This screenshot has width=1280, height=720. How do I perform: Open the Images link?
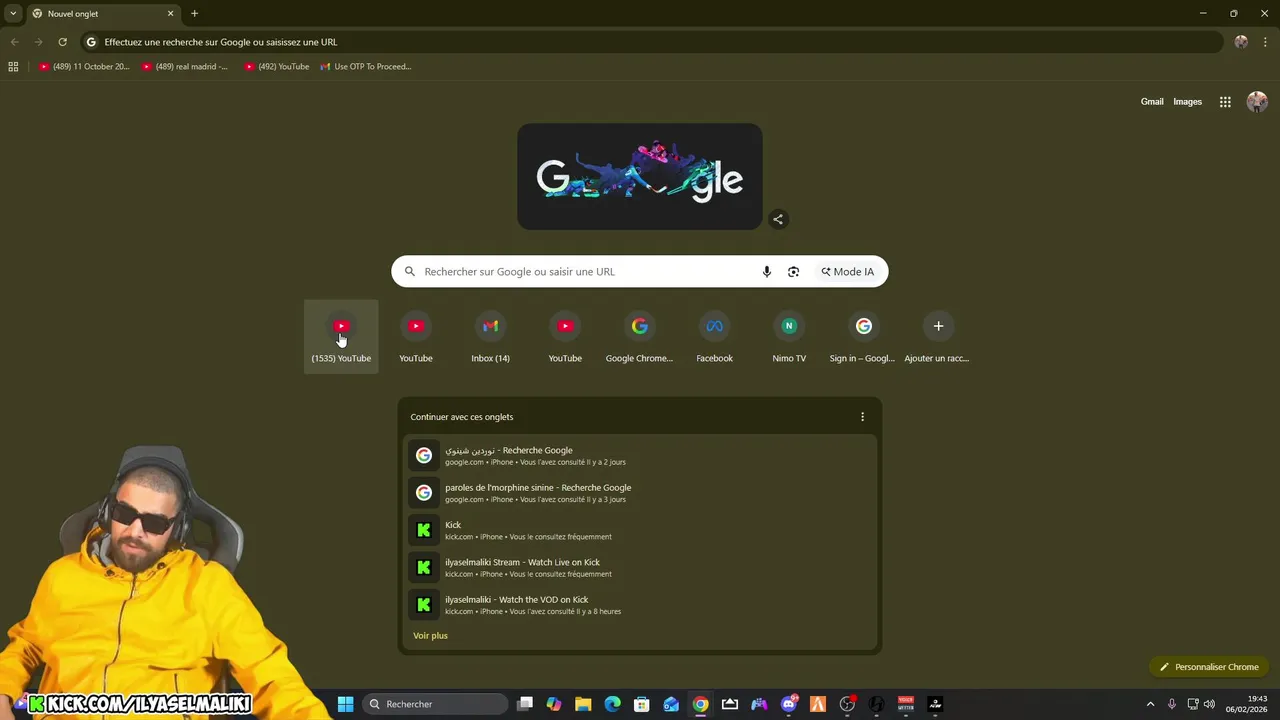pyautogui.click(x=1187, y=102)
